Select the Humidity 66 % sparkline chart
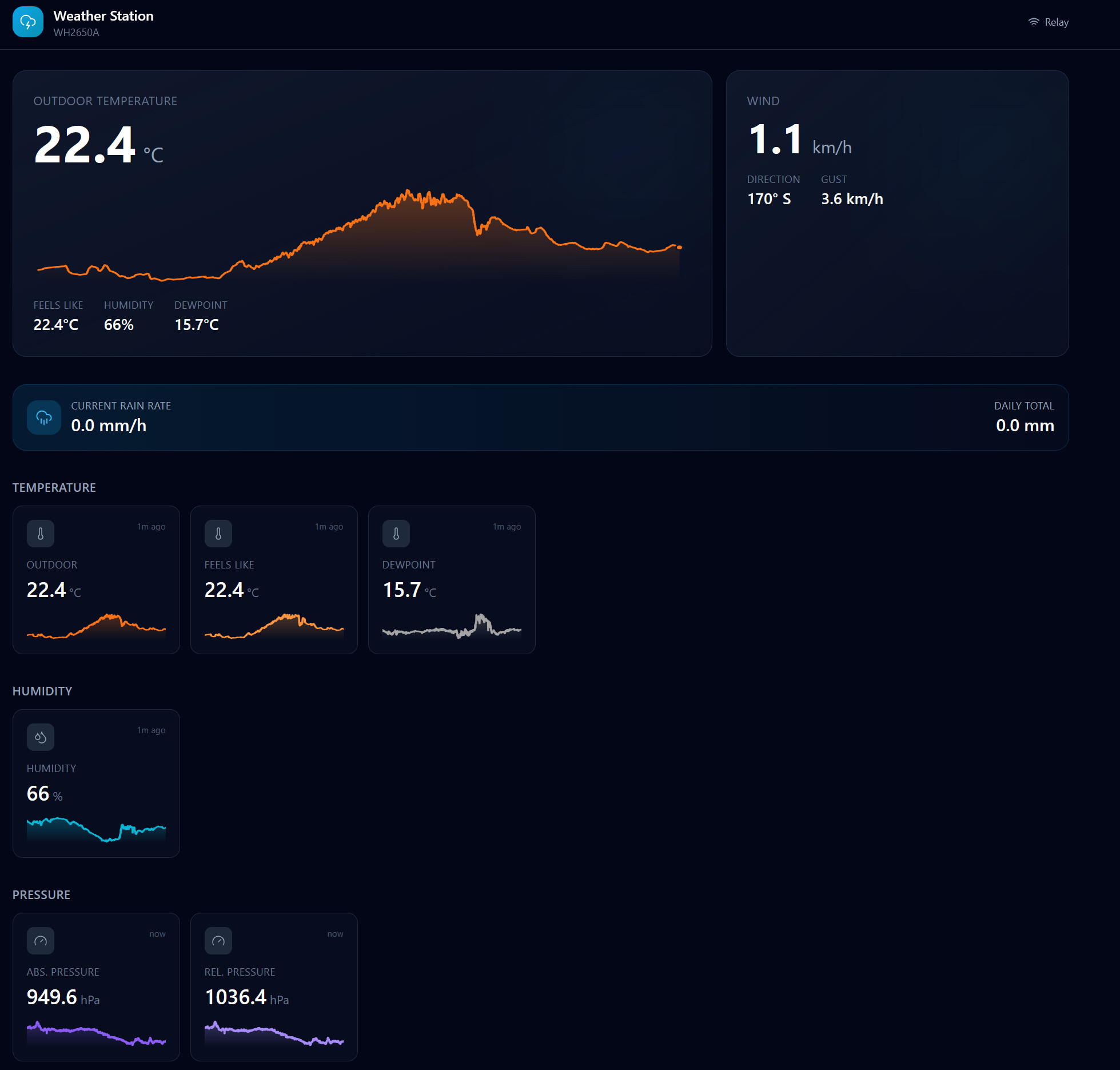 96,830
